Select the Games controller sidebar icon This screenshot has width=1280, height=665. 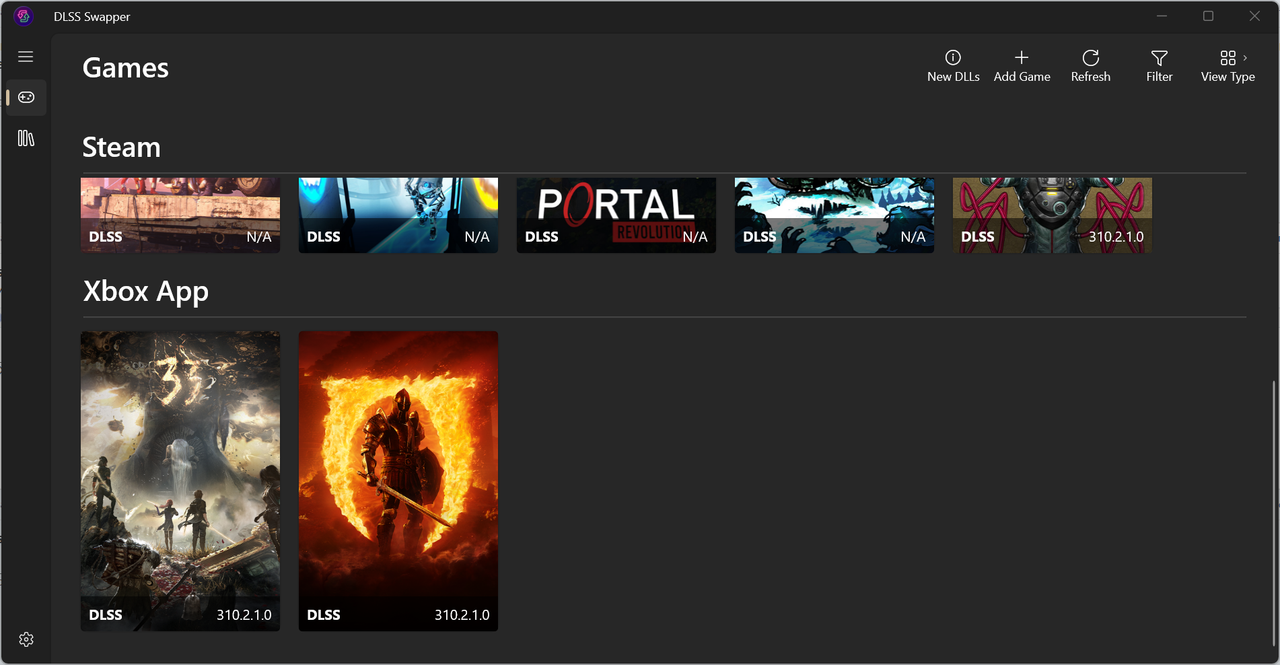pyautogui.click(x=26, y=97)
